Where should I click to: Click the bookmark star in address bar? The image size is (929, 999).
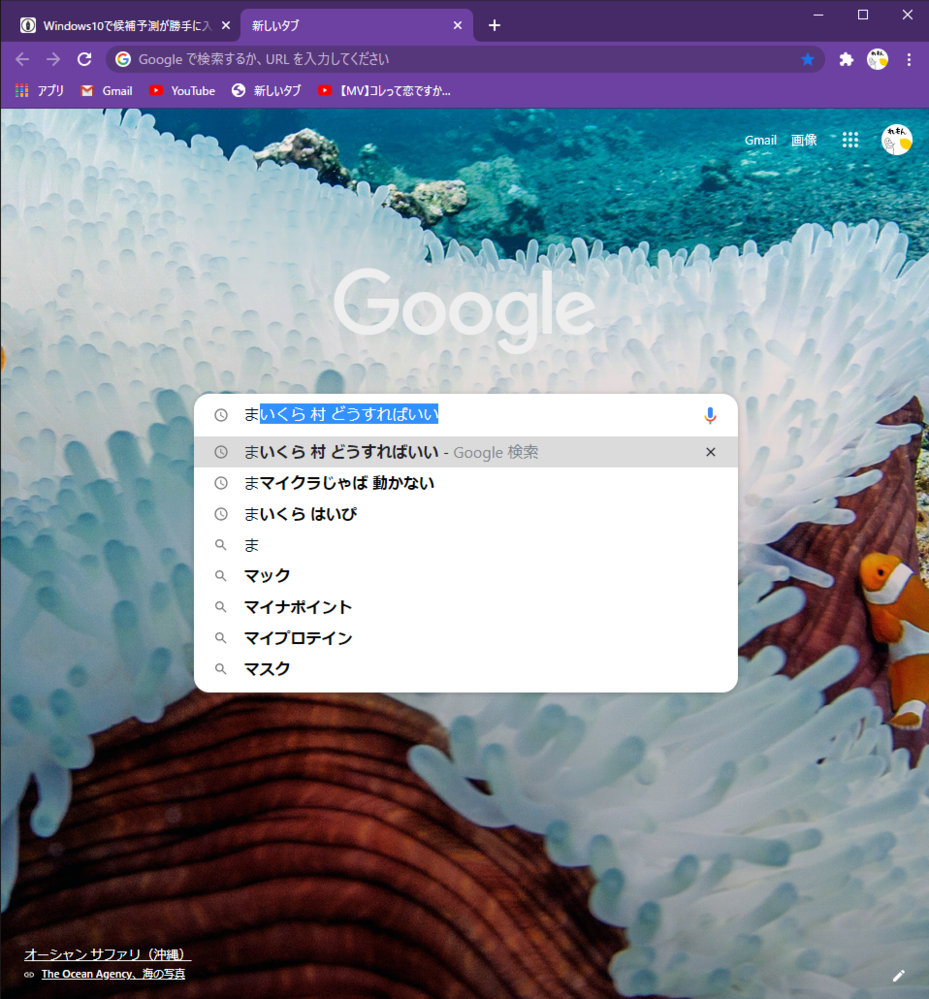click(x=807, y=59)
